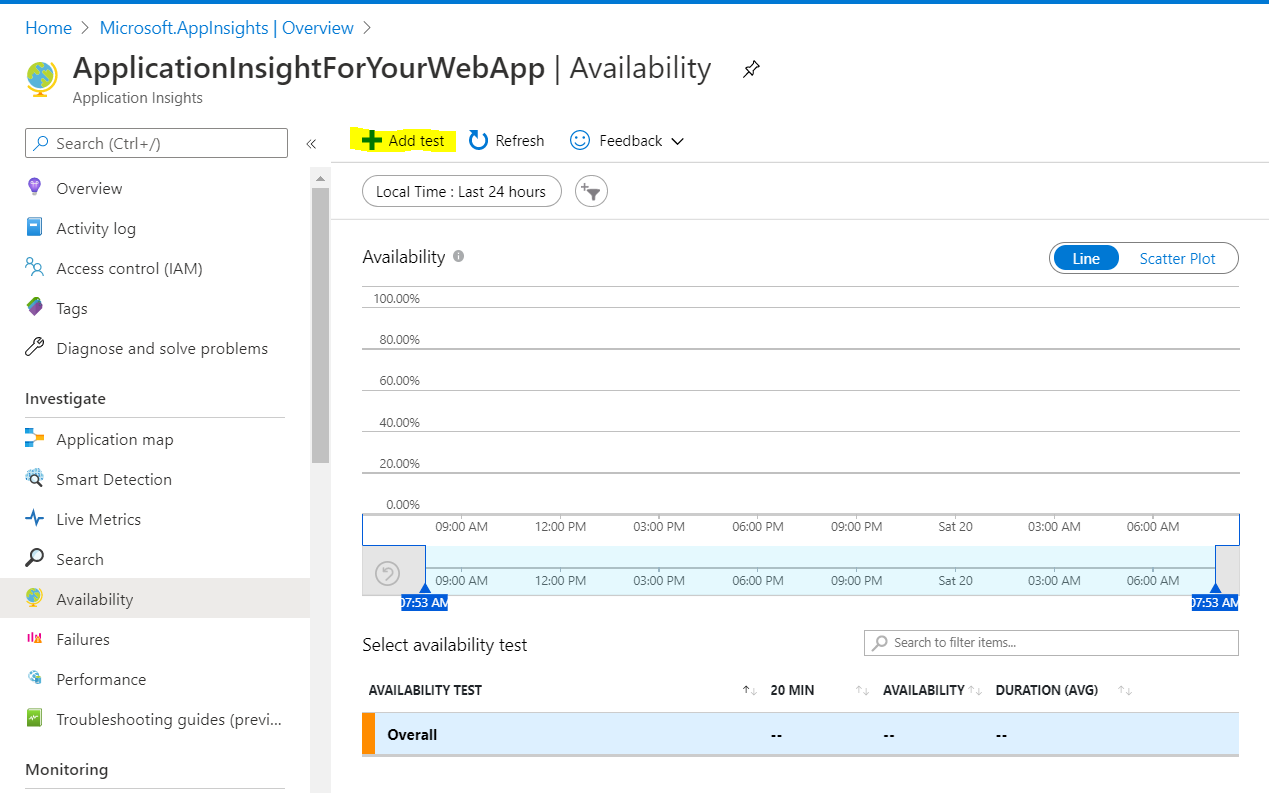Viewport: 1269px width, 793px height.
Task: Click the reset zoom undo icon
Action: pos(388,573)
